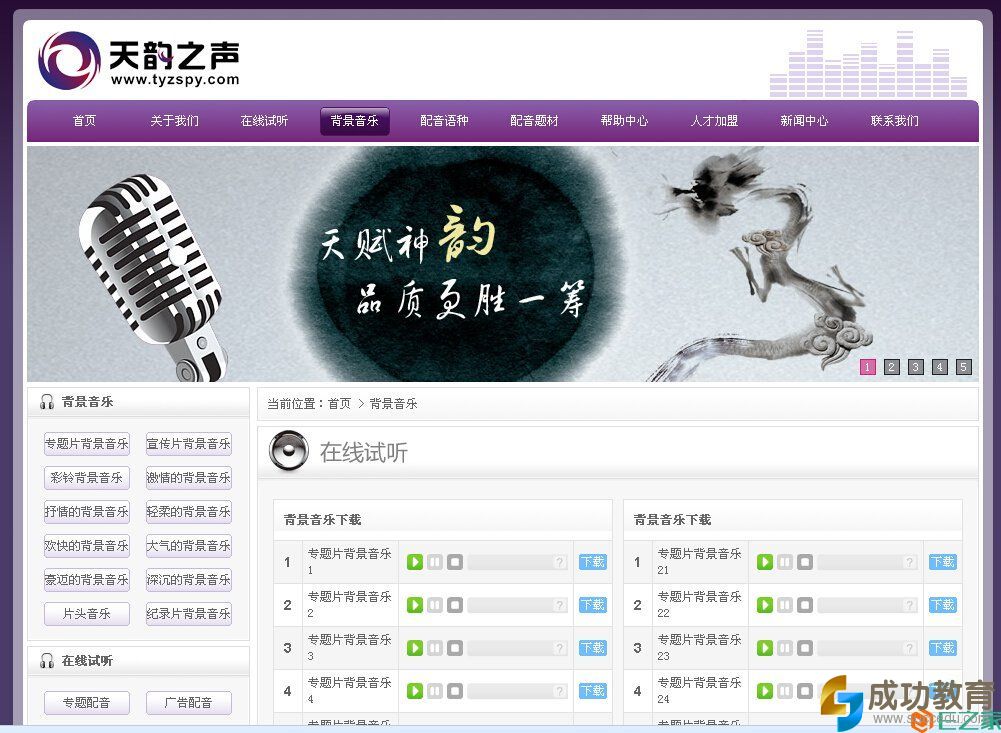Open the 宣传片背景音乐 category
This screenshot has width=1001, height=733.
tap(188, 444)
